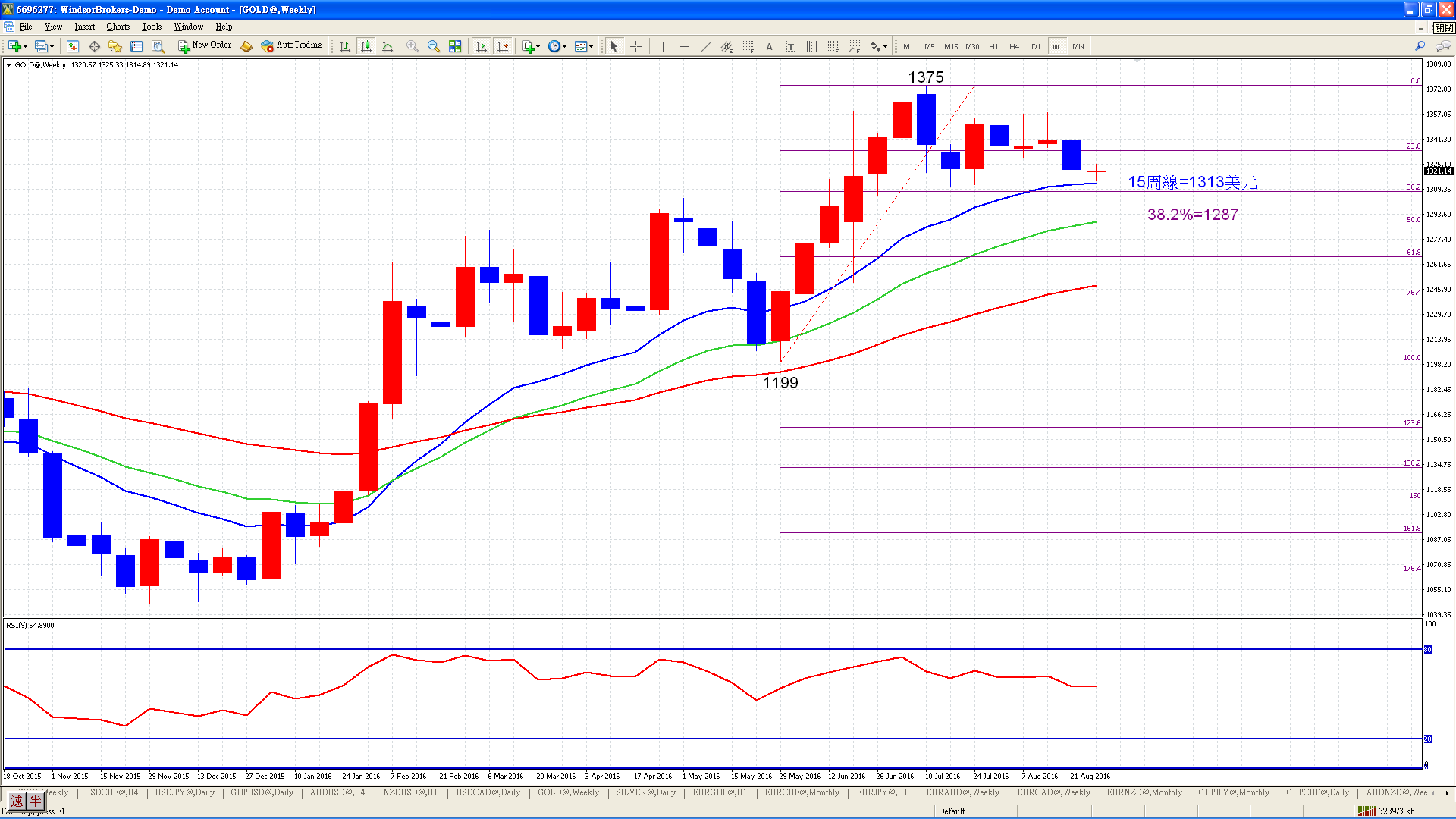This screenshot has height=819, width=1456.
Task: Expand the periodicity clock dropdown
Action: pyautogui.click(x=564, y=46)
